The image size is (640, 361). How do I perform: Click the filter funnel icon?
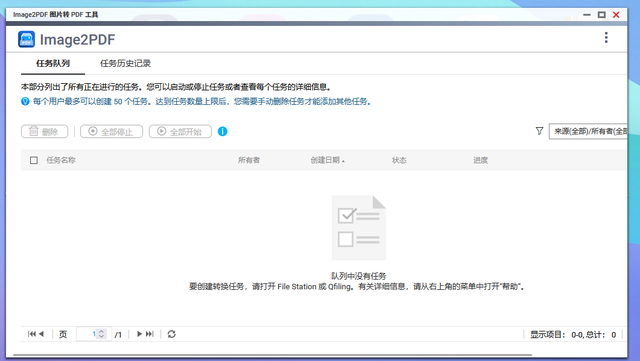539,131
